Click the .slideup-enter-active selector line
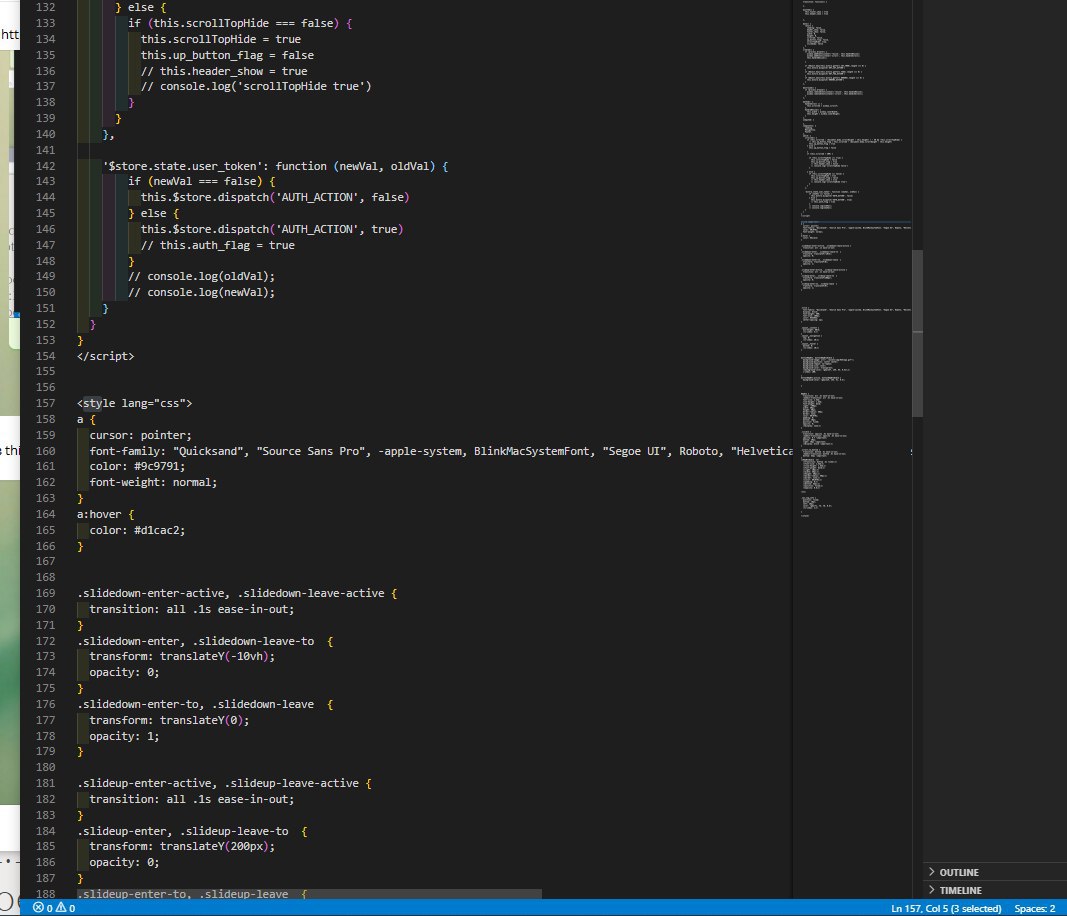1067x916 pixels. point(224,783)
